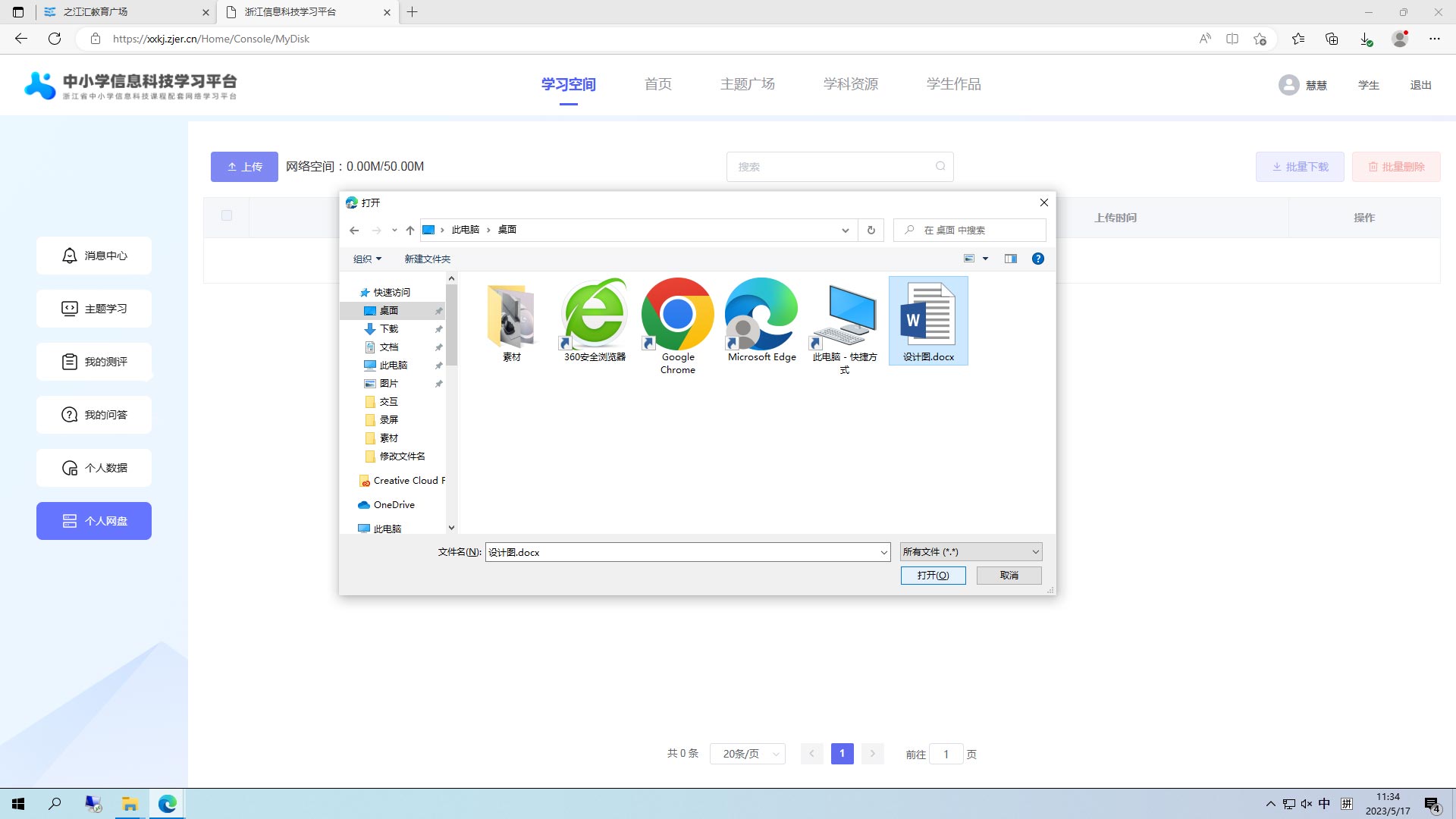
Task: Open File Explorer from the taskbar
Action: (x=130, y=804)
